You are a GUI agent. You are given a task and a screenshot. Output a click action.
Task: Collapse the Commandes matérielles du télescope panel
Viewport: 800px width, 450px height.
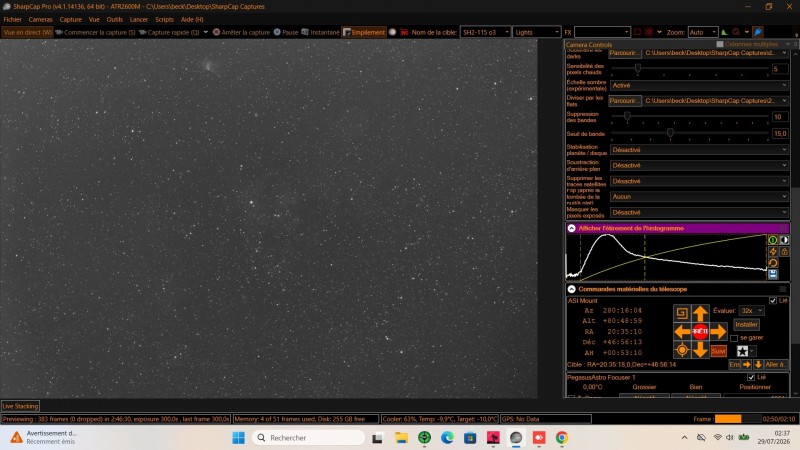pos(571,289)
